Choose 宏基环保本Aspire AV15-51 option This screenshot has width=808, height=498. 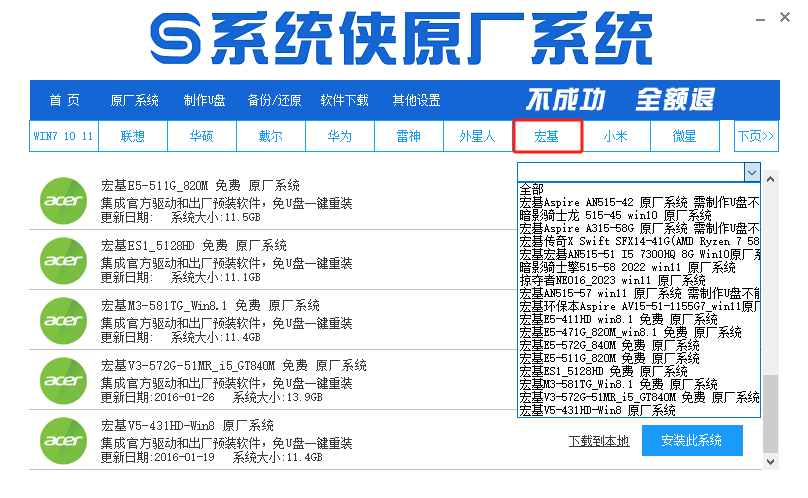click(639, 306)
